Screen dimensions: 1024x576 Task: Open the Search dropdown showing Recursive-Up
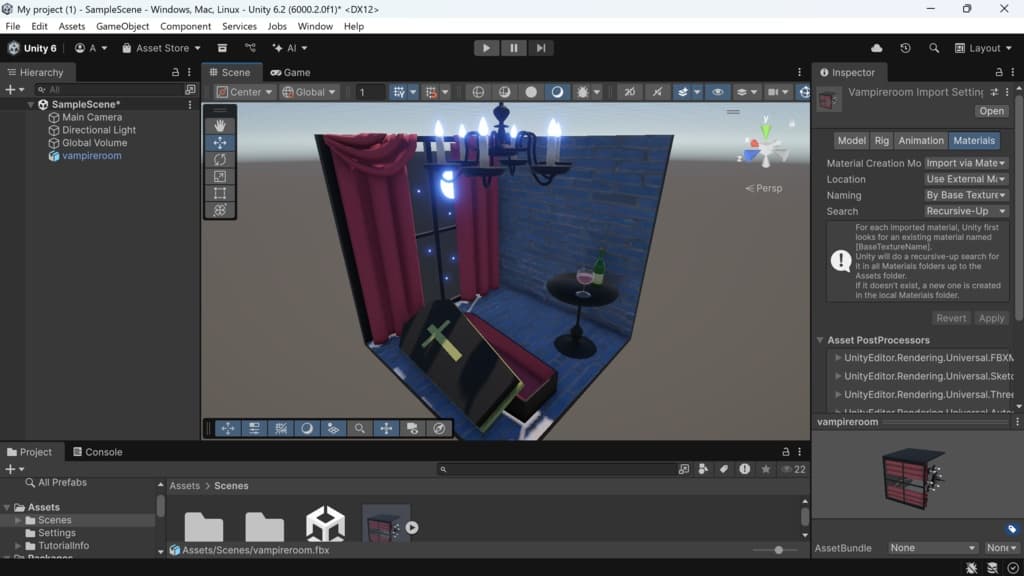966,211
